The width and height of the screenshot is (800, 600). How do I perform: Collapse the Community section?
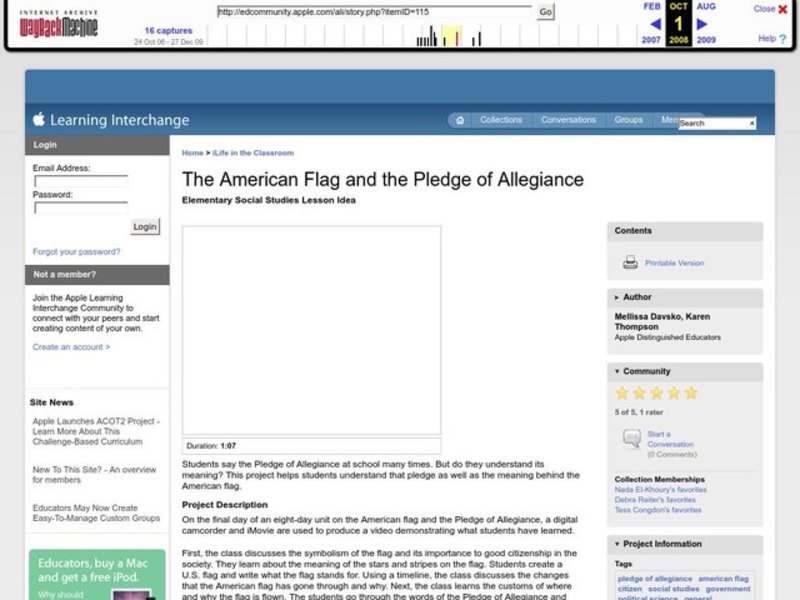pyautogui.click(x=618, y=371)
